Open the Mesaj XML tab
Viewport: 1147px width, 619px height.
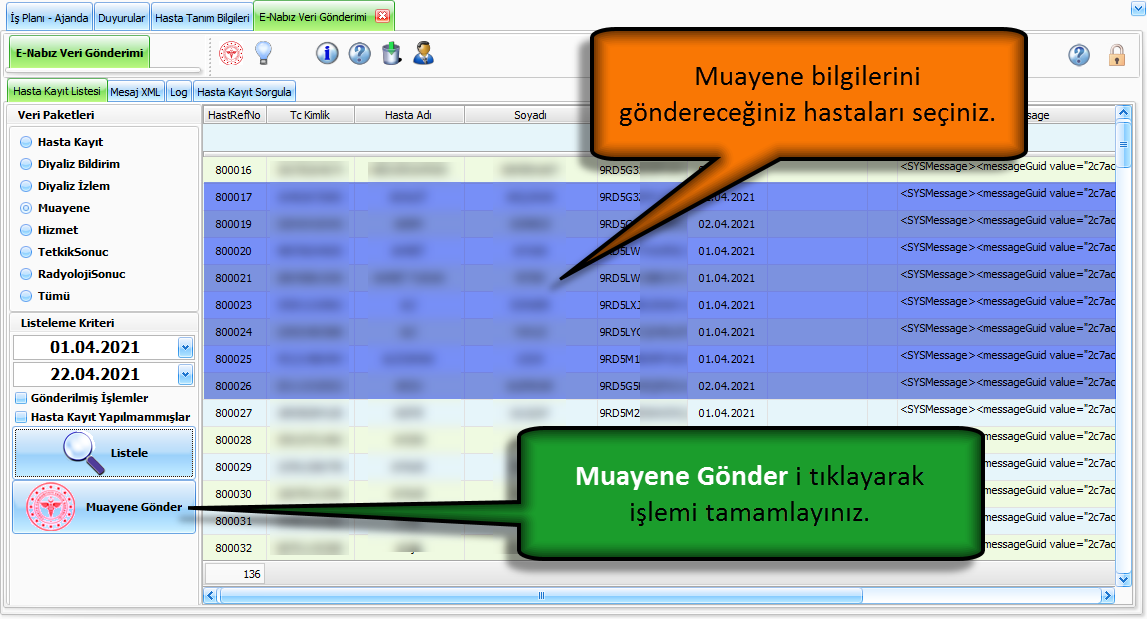coord(135,92)
